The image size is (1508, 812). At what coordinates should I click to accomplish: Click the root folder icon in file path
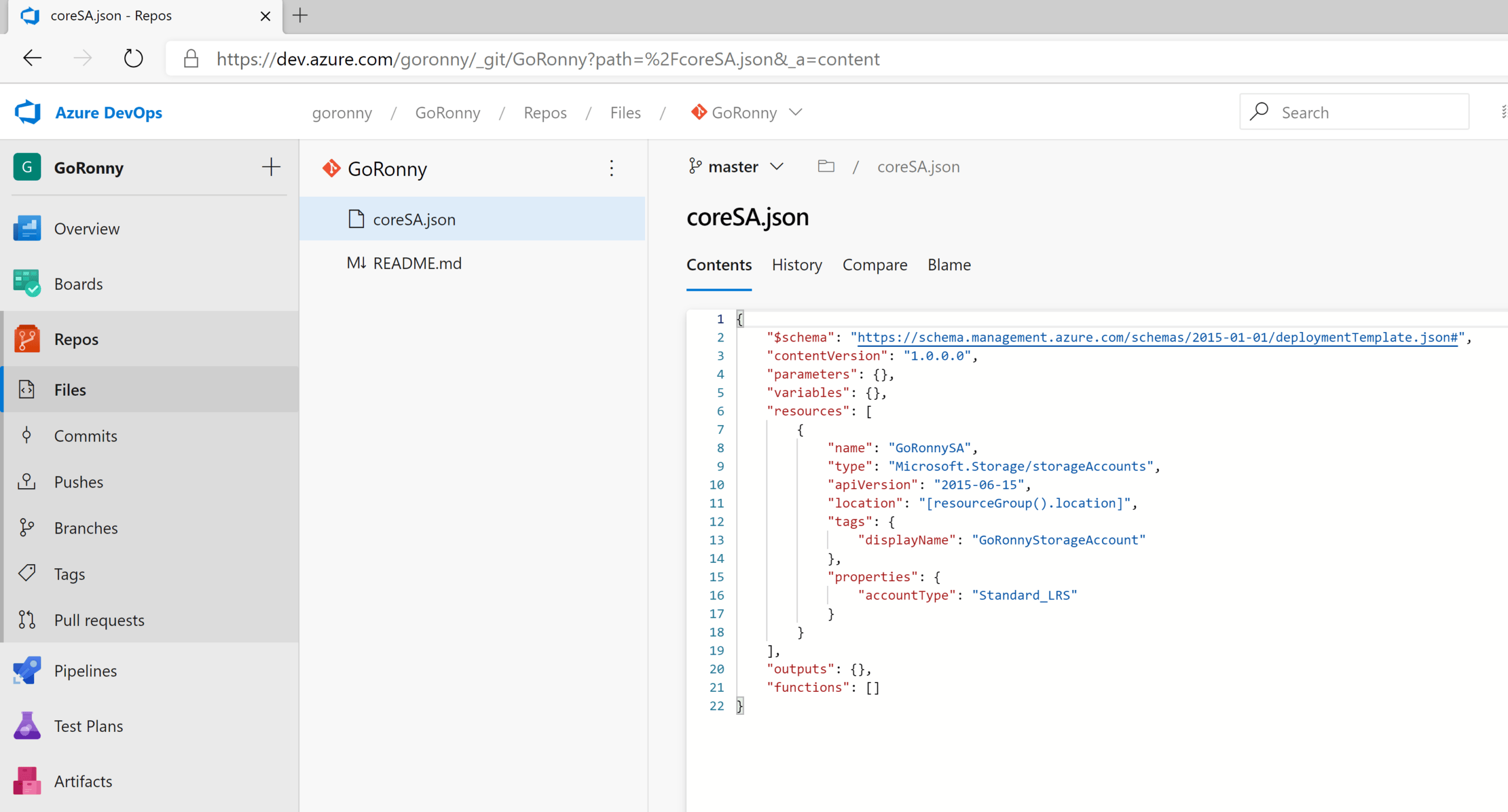(x=826, y=167)
